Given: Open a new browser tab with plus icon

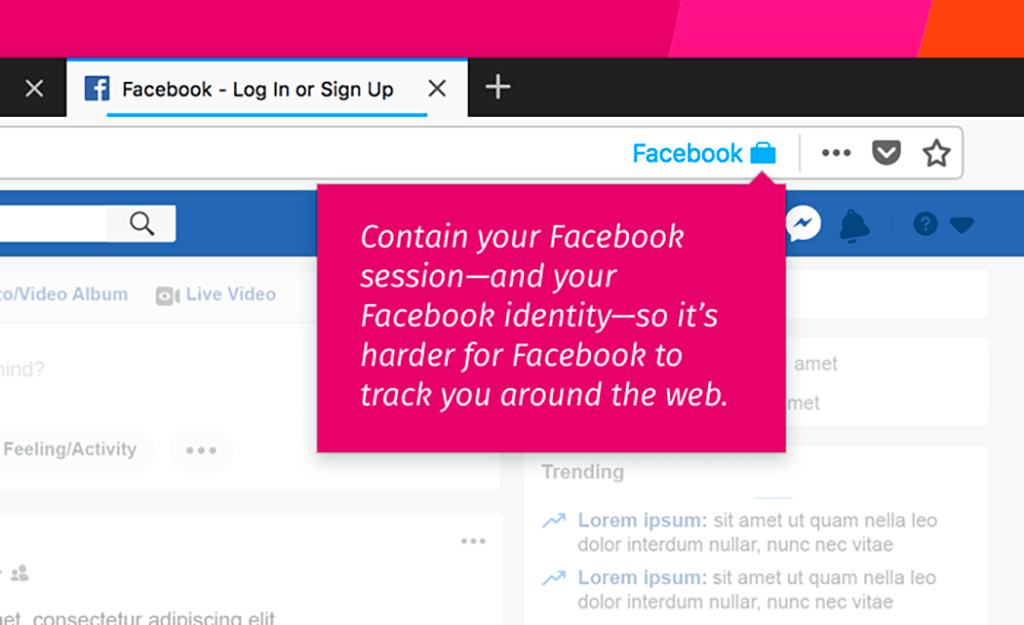Looking at the screenshot, I should pyautogui.click(x=498, y=87).
